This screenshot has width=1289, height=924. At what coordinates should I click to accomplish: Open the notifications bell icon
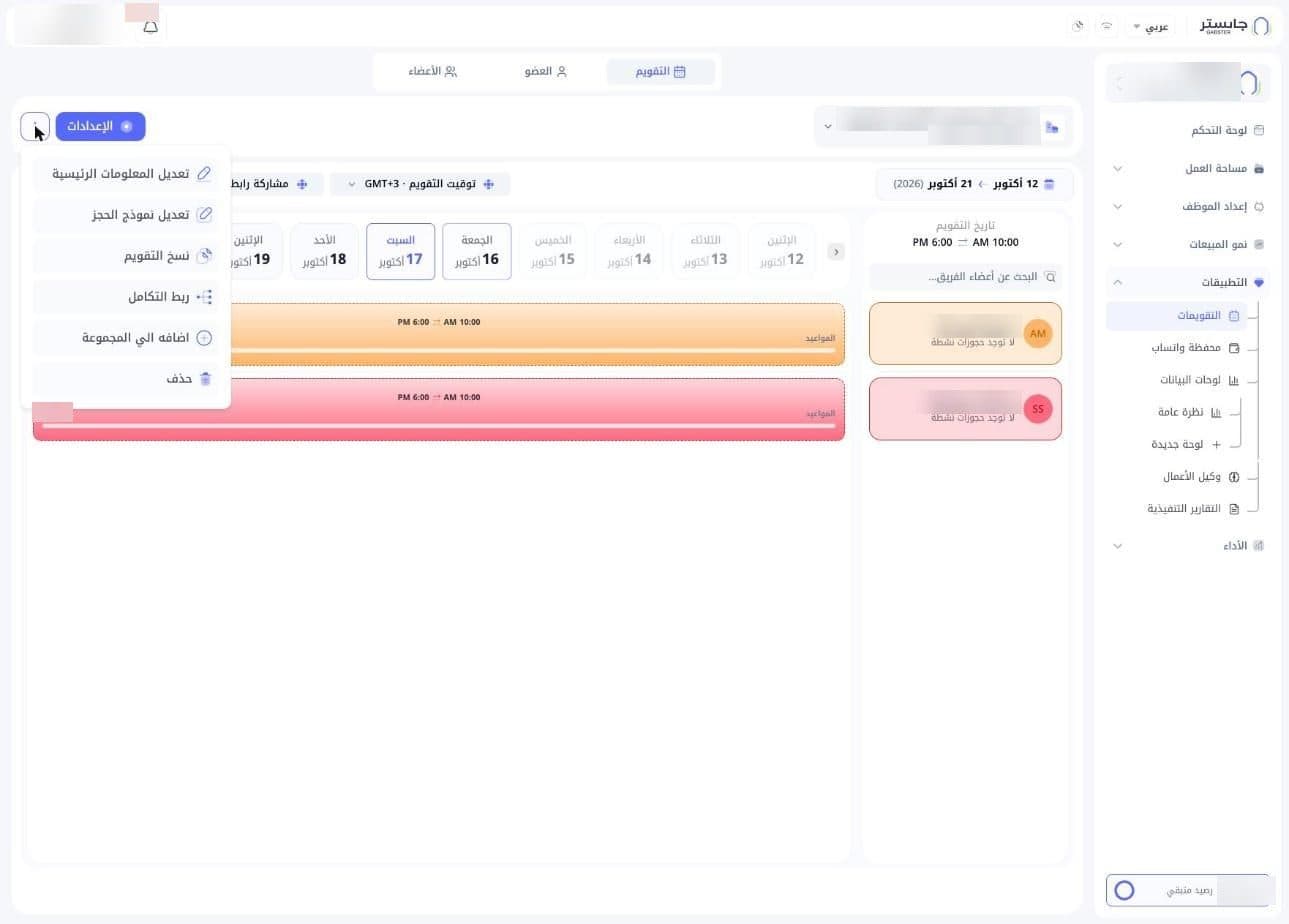pyautogui.click(x=150, y=27)
